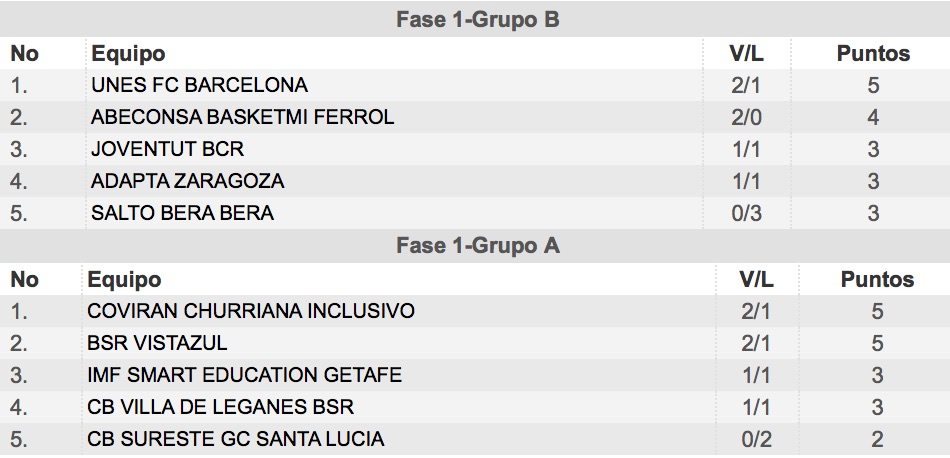Click Equipo column header in Grupo B
The width and height of the screenshot is (950, 458).
pyautogui.click(x=128, y=54)
